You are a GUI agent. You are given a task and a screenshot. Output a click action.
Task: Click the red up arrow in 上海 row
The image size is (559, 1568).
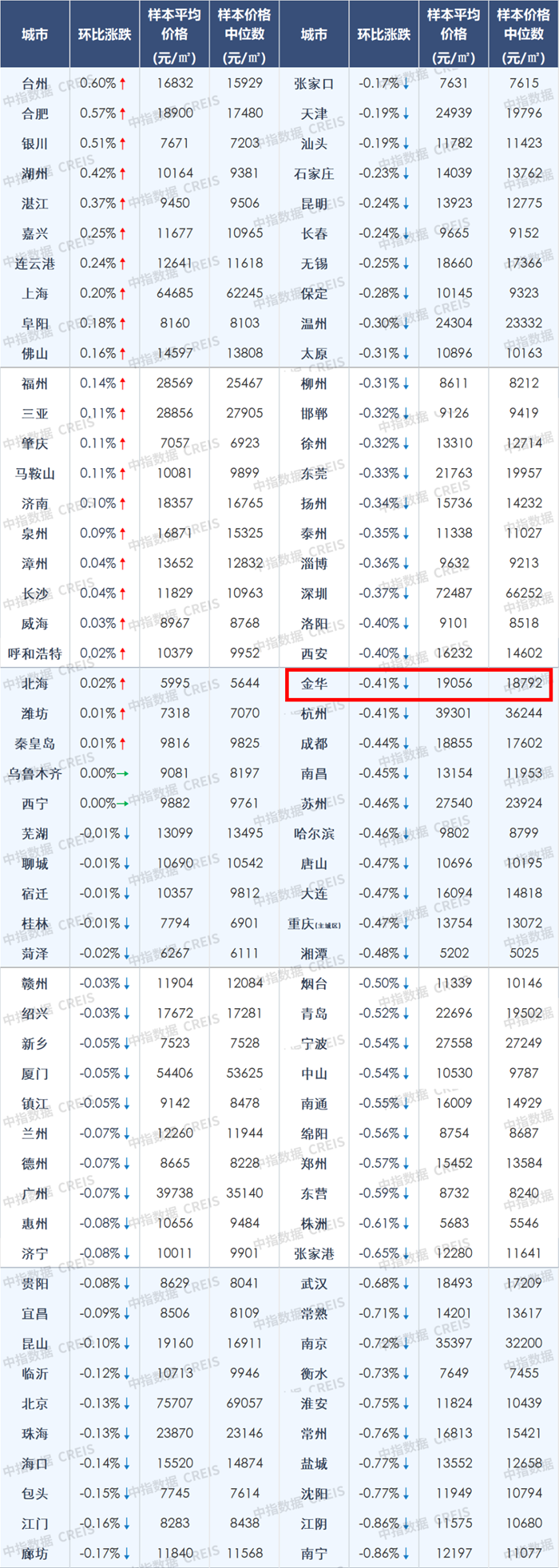(x=123, y=294)
